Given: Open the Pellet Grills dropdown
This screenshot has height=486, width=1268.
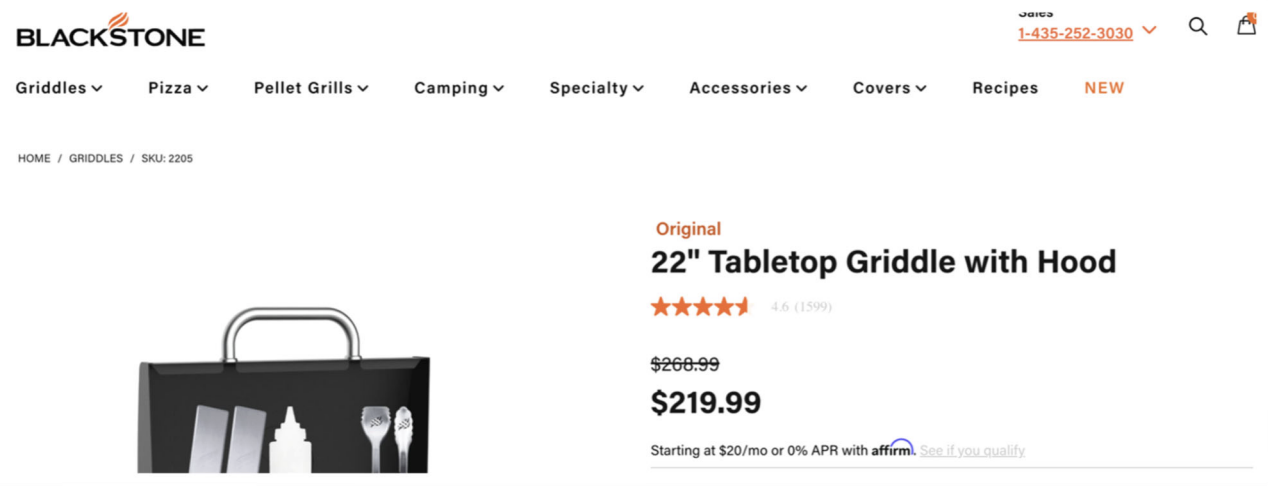Looking at the screenshot, I should 311,88.
